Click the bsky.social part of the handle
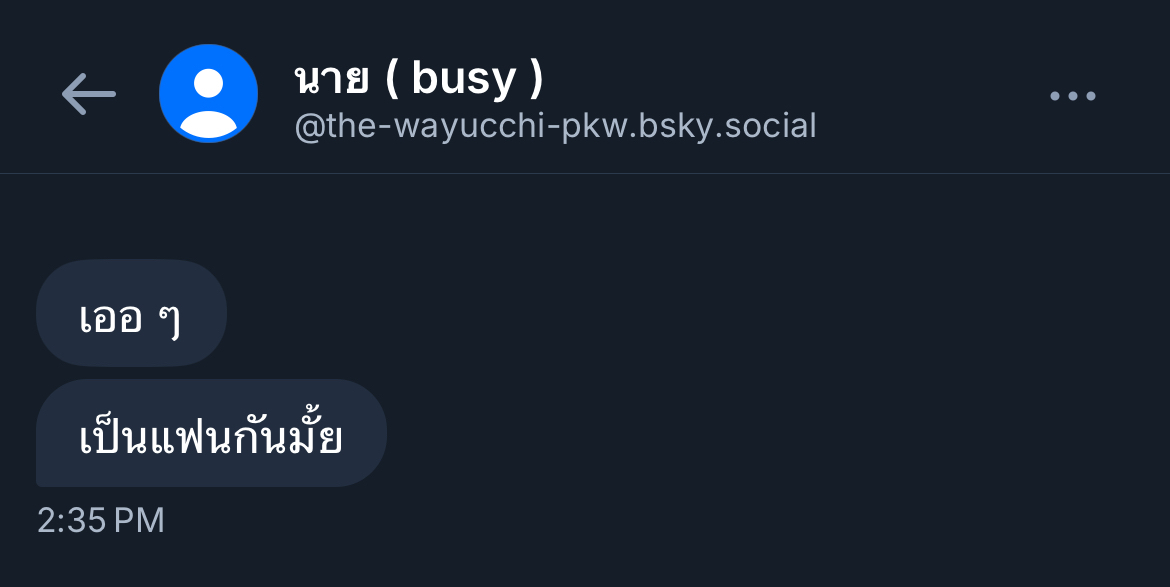Viewport: 1170px width, 587px height. 728,126
